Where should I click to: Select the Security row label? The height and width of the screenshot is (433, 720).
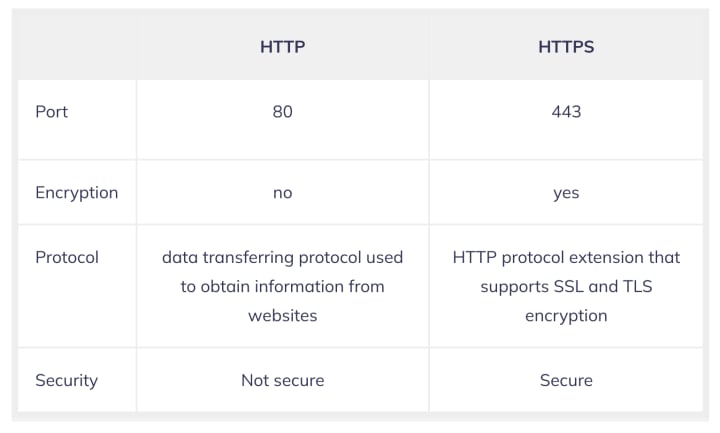pos(66,380)
